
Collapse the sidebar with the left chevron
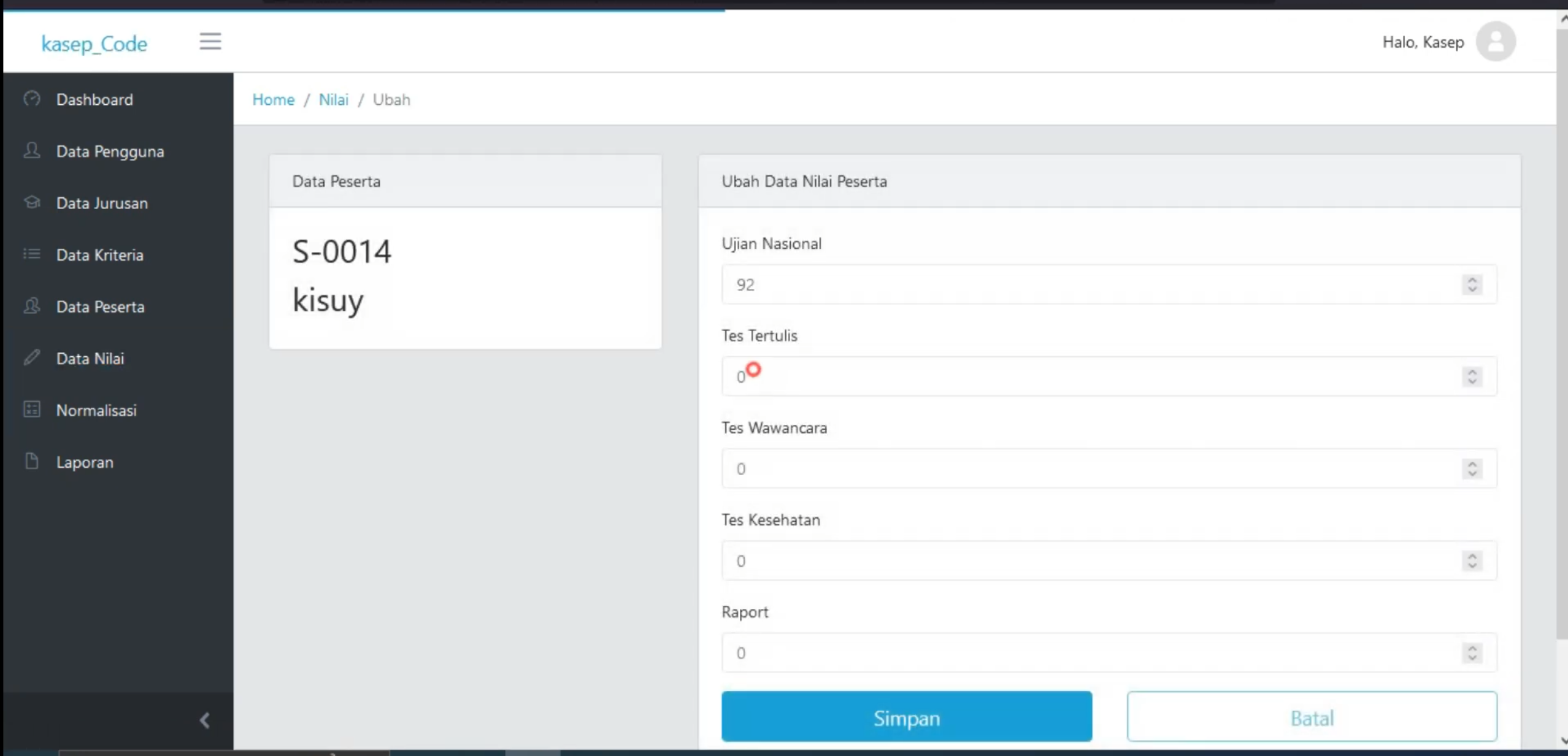205,720
